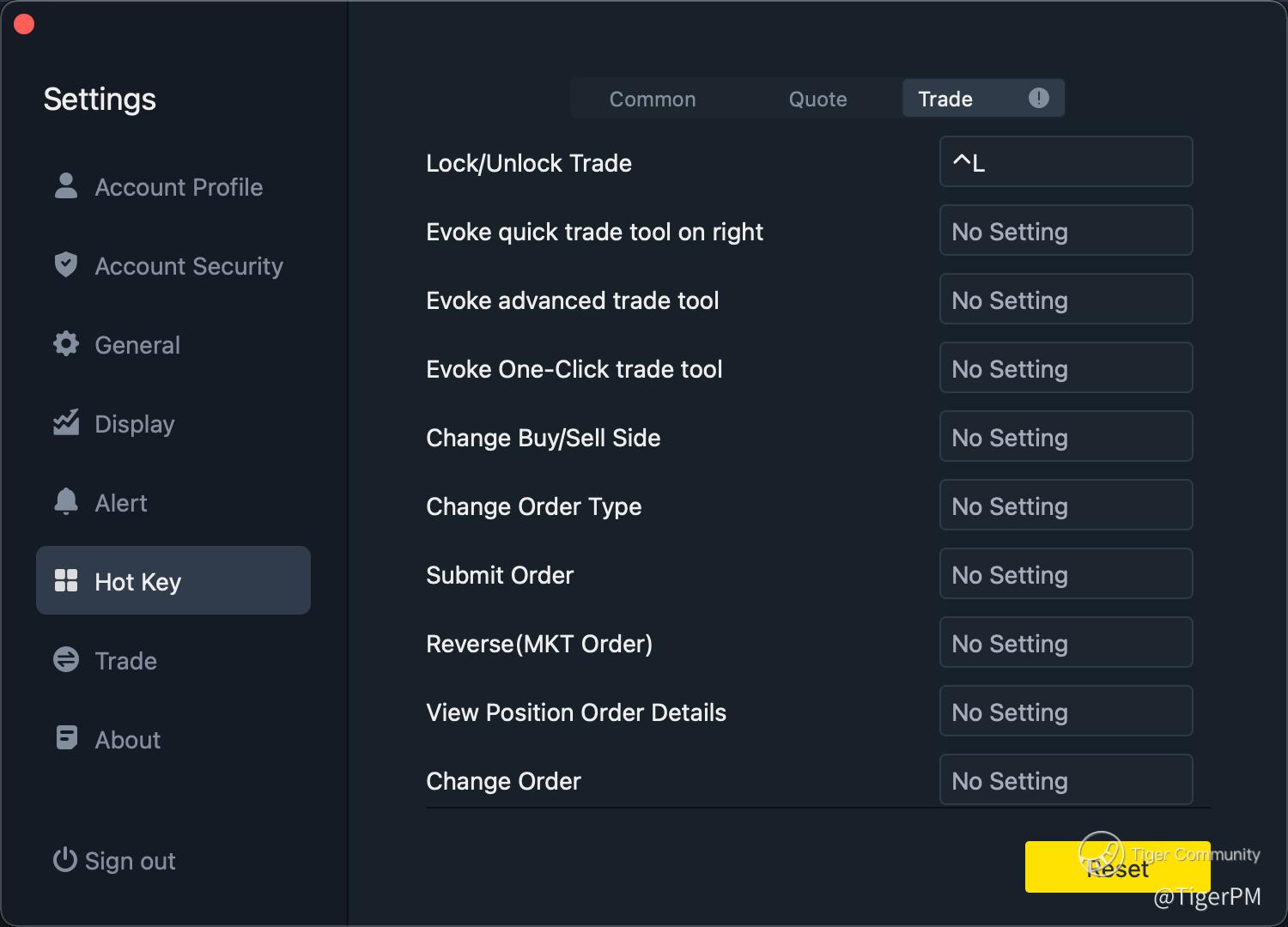This screenshot has height=927, width=1288.
Task: Switch to the Common tab
Action: pos(653,99)
